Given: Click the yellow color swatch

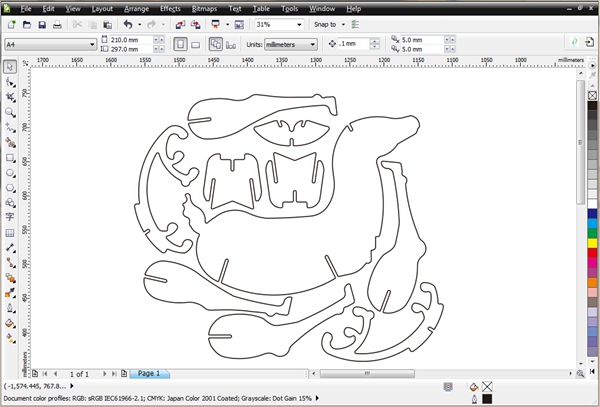Looking at the screenshot, I should pyautogui.click(x=592, y=243).
